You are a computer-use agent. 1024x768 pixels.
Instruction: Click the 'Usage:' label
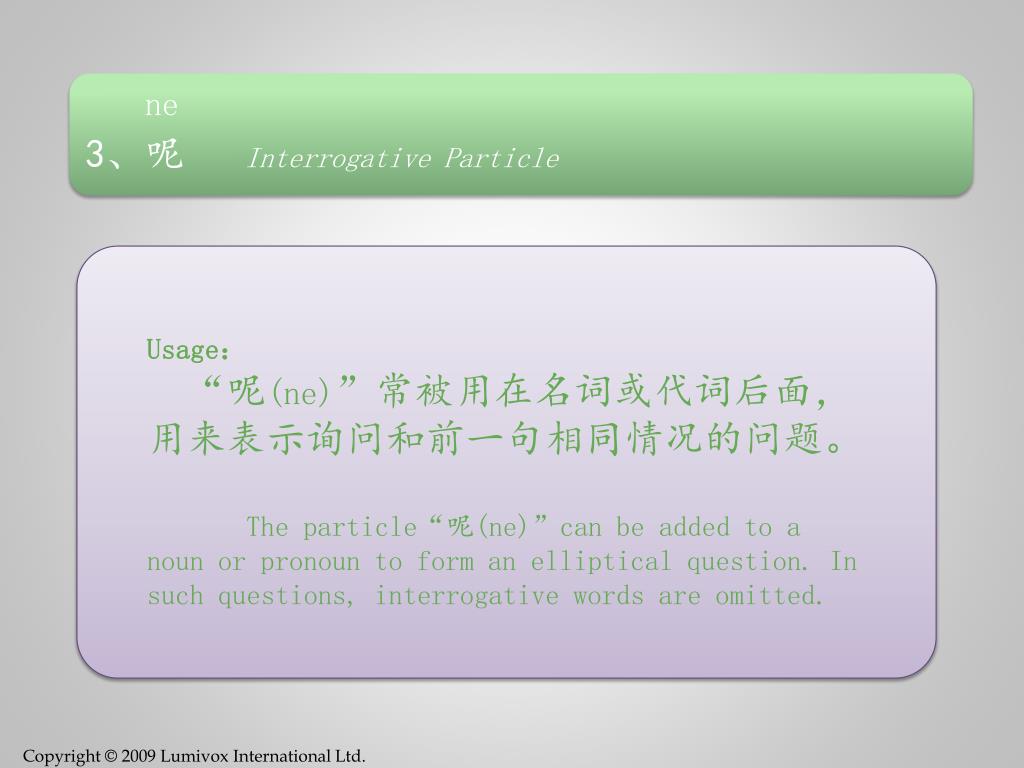click(x=188, y=349)
